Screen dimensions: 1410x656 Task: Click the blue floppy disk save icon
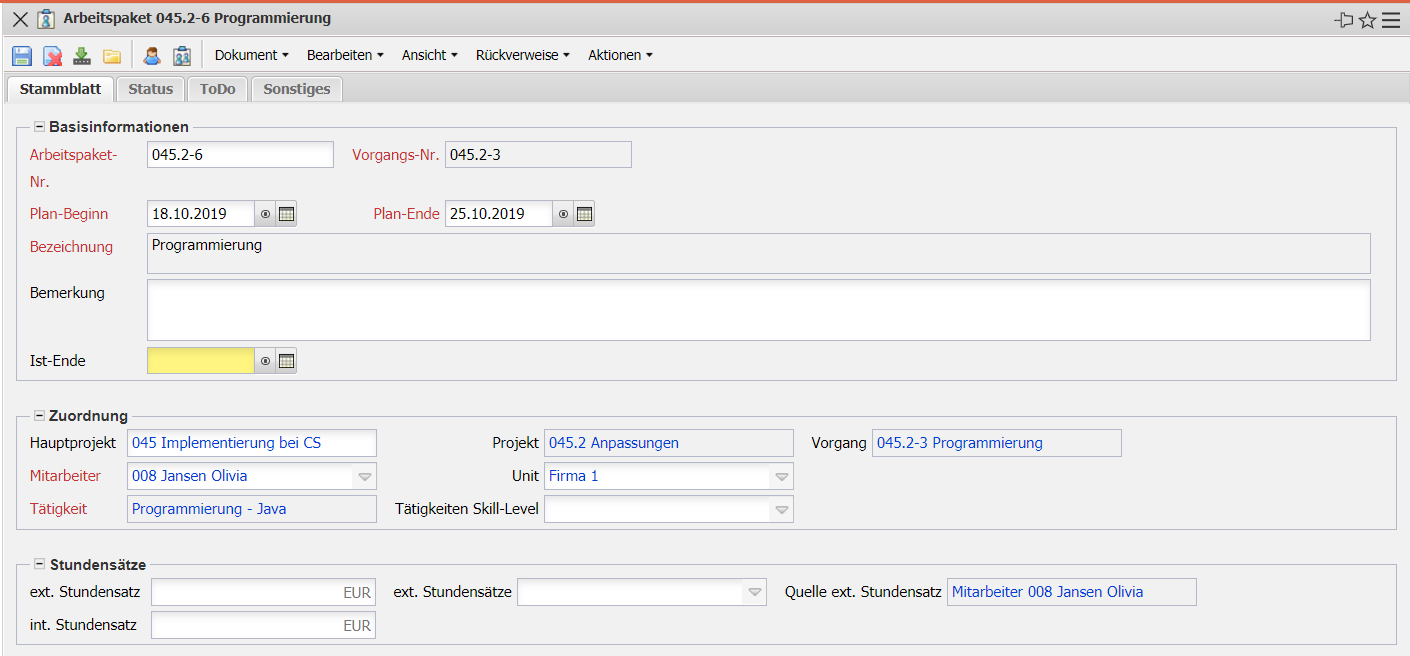coord(22,56)
